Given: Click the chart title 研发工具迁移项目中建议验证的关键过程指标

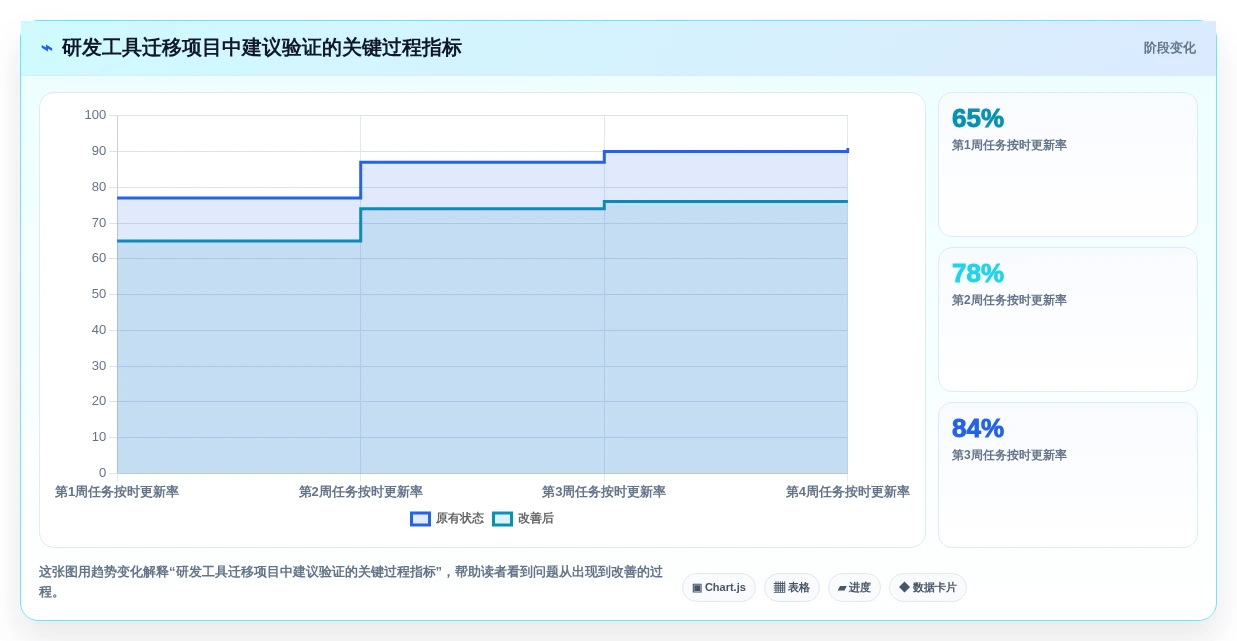Looking at the screenshot, I should pos(262,48).
